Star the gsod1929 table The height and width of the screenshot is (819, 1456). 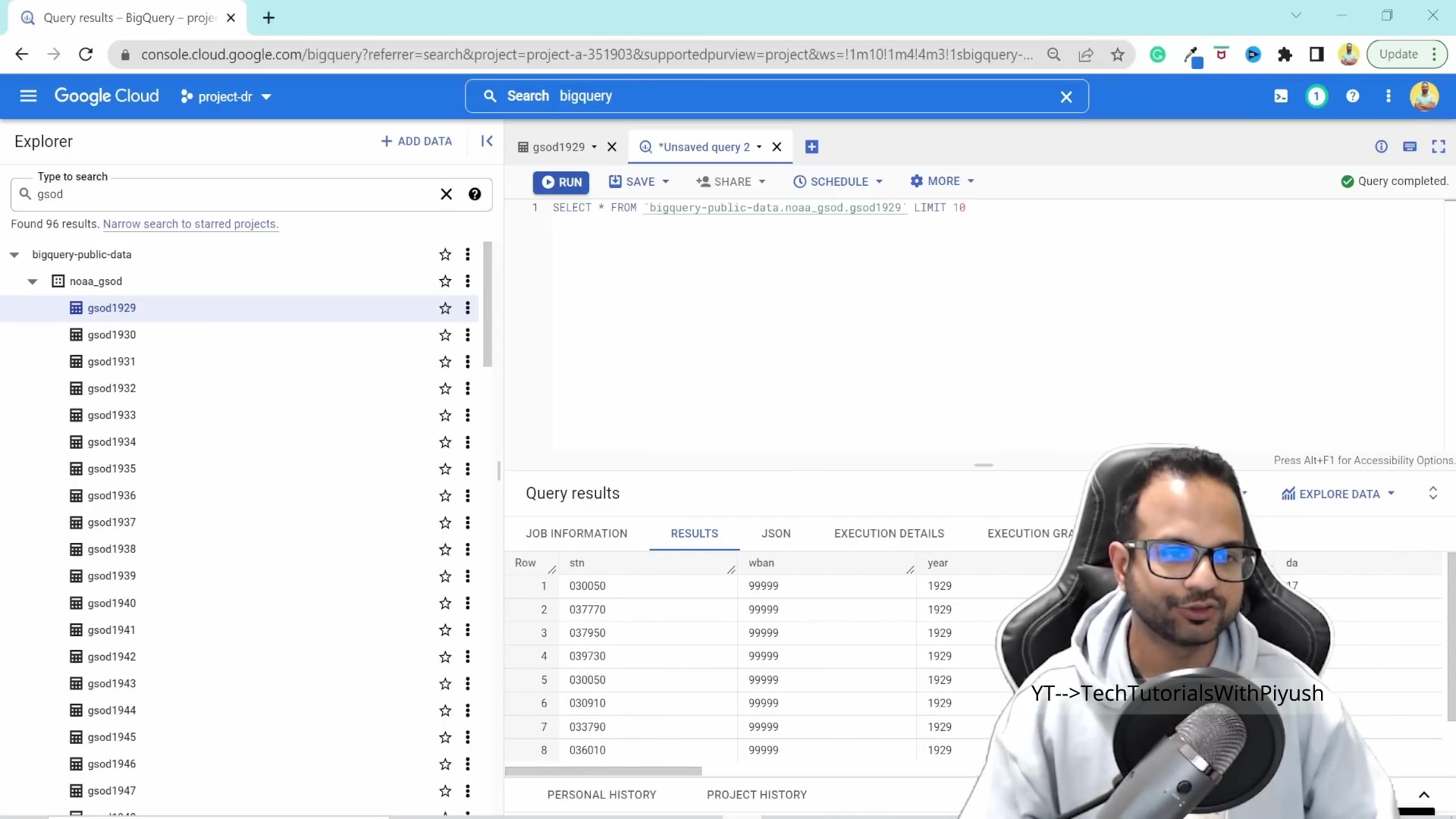[x=445, y=308]
